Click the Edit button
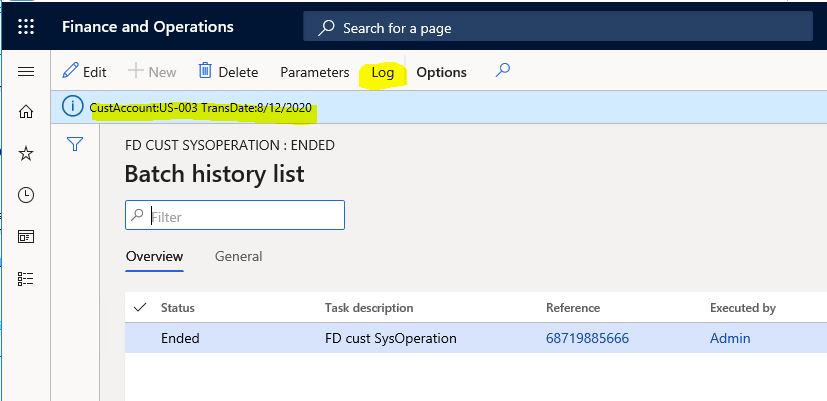Screen dimensions: 827x401 [84, 71]
